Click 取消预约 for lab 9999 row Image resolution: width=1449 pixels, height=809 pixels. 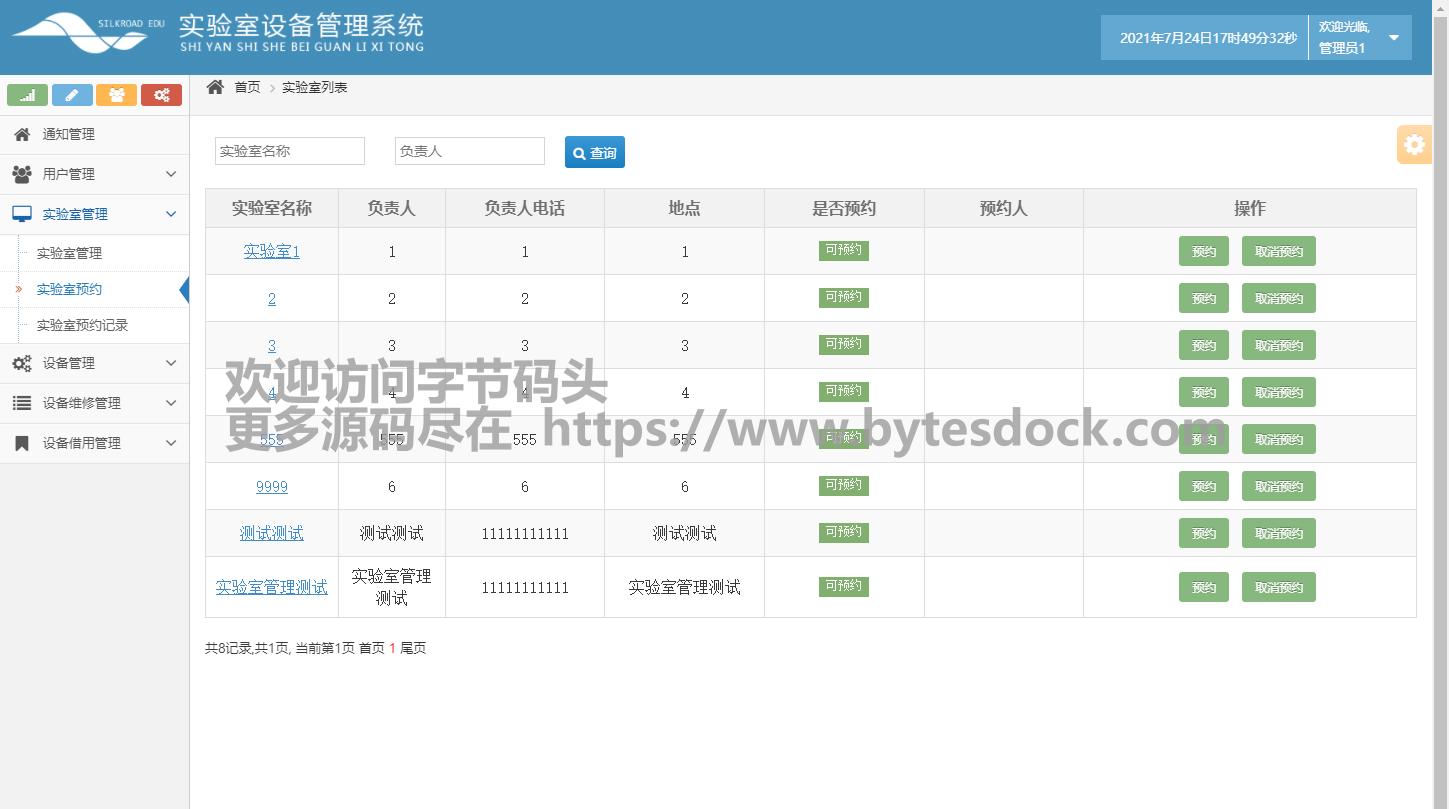coord(1278,487)
